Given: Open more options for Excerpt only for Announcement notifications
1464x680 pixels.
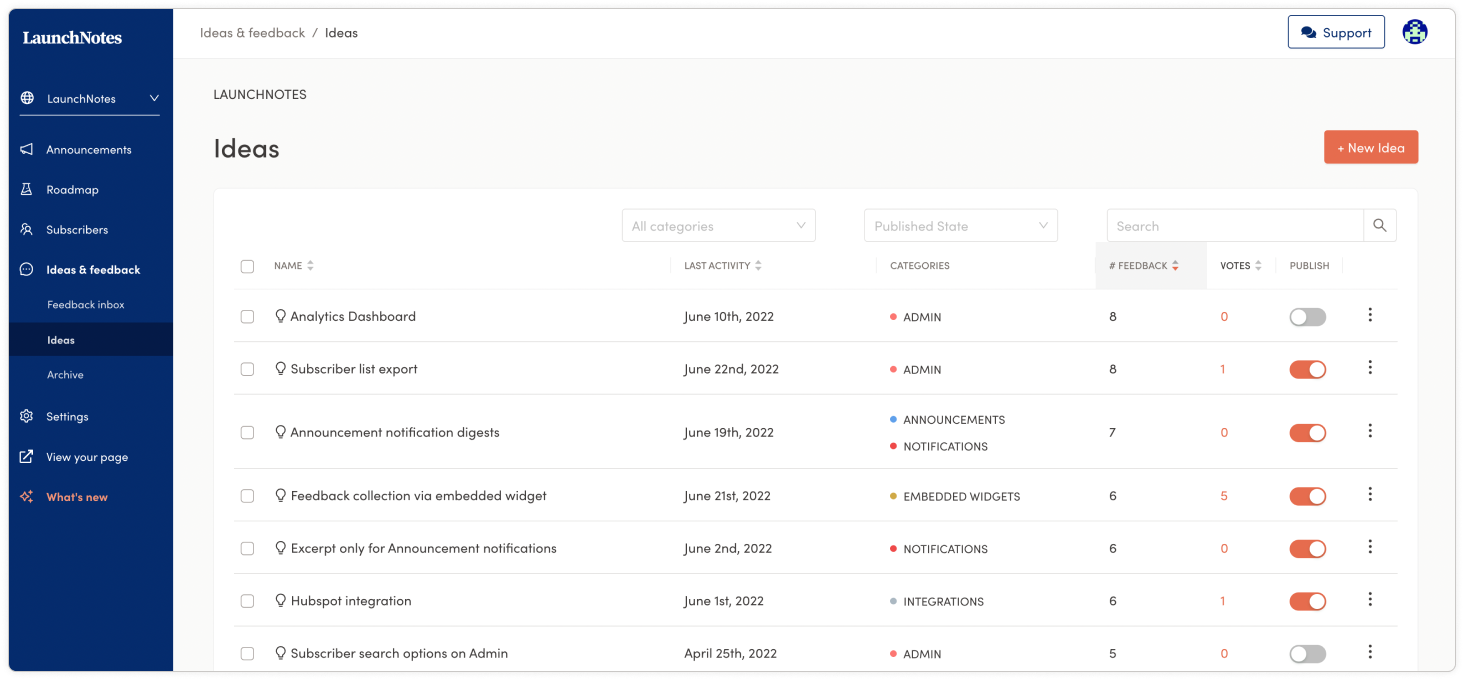Looking at the screenshot, I should 1370,547.
